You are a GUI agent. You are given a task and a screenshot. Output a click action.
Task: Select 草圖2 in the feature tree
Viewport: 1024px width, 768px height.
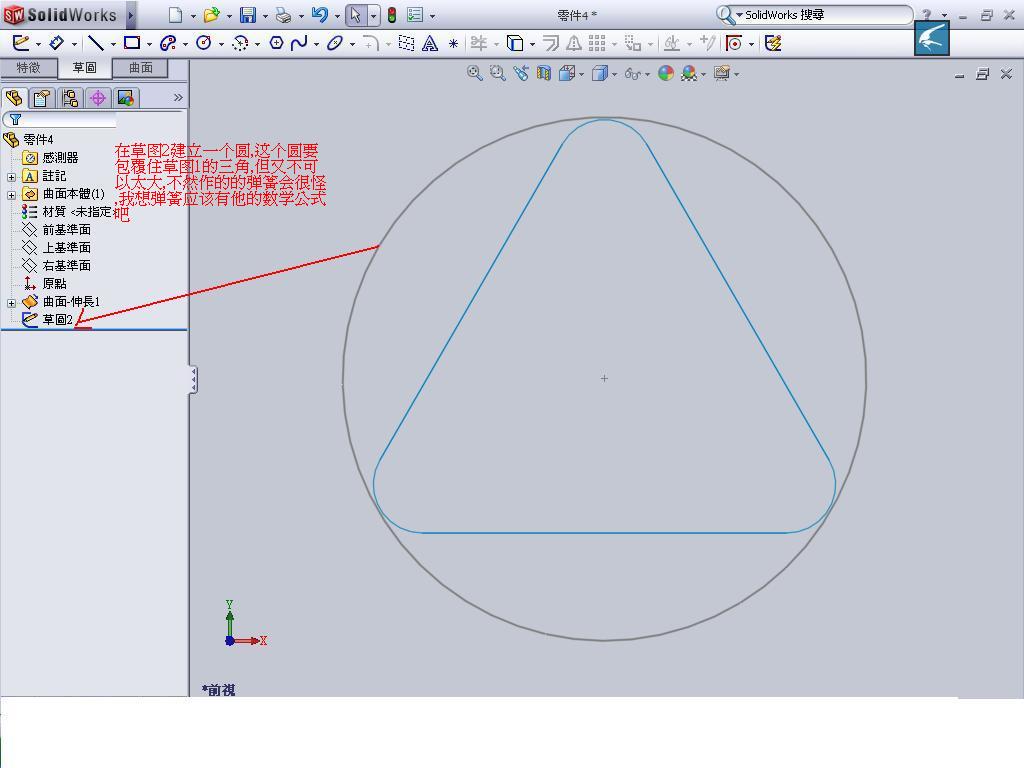coord(57,319)
